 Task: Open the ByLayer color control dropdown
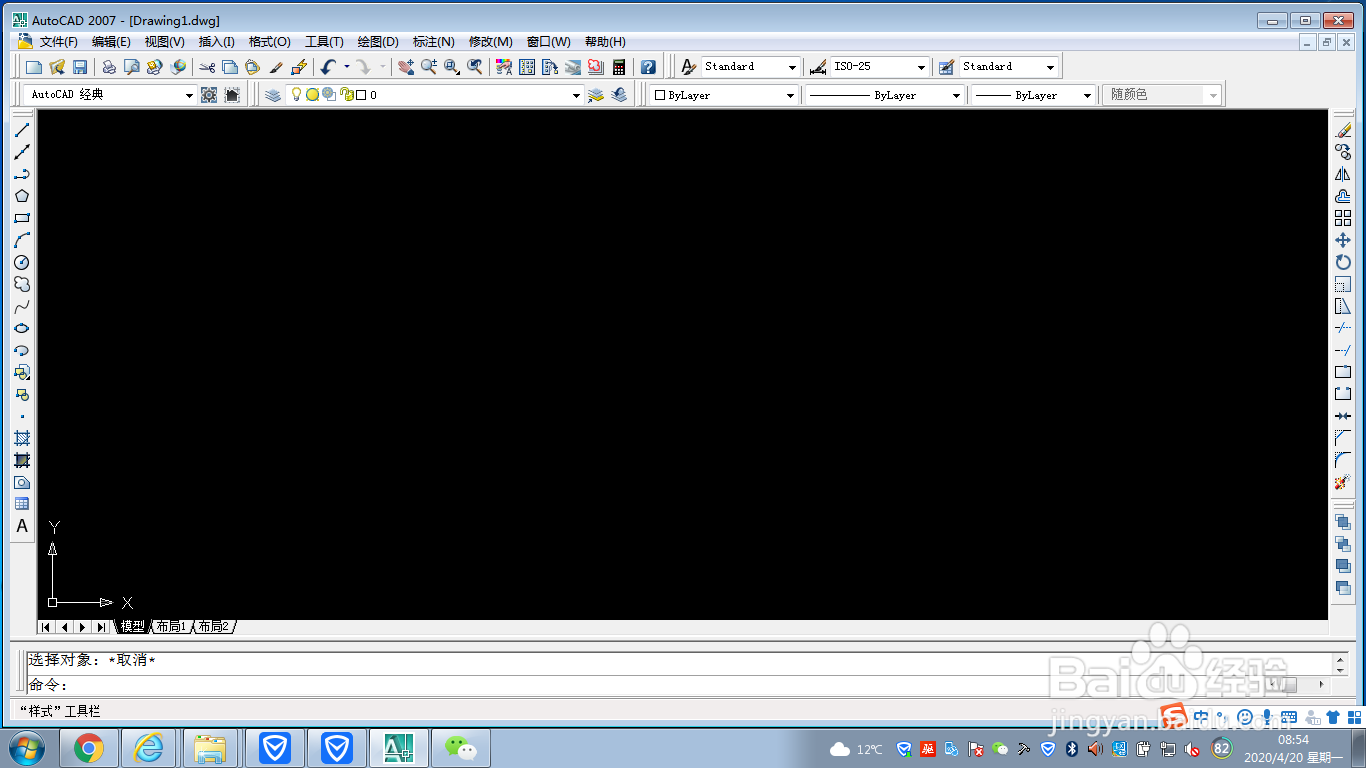790,95
